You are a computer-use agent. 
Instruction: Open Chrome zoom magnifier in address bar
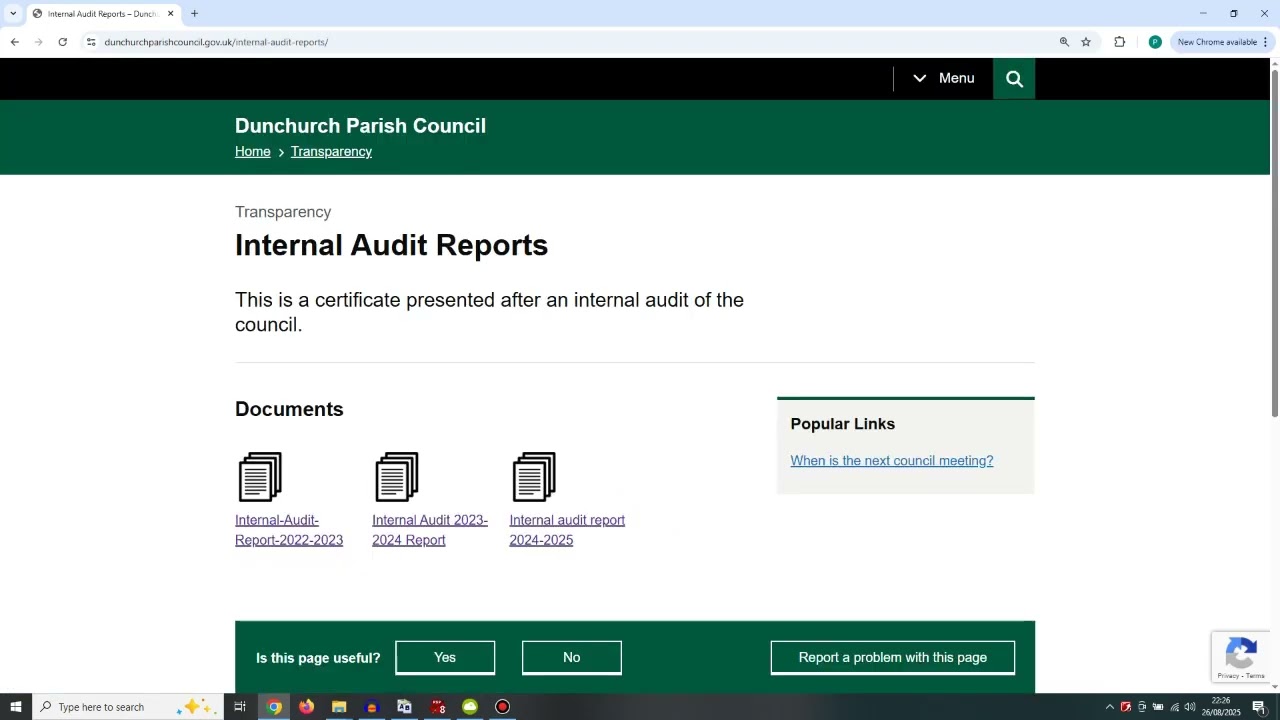tap(1064, 42)
